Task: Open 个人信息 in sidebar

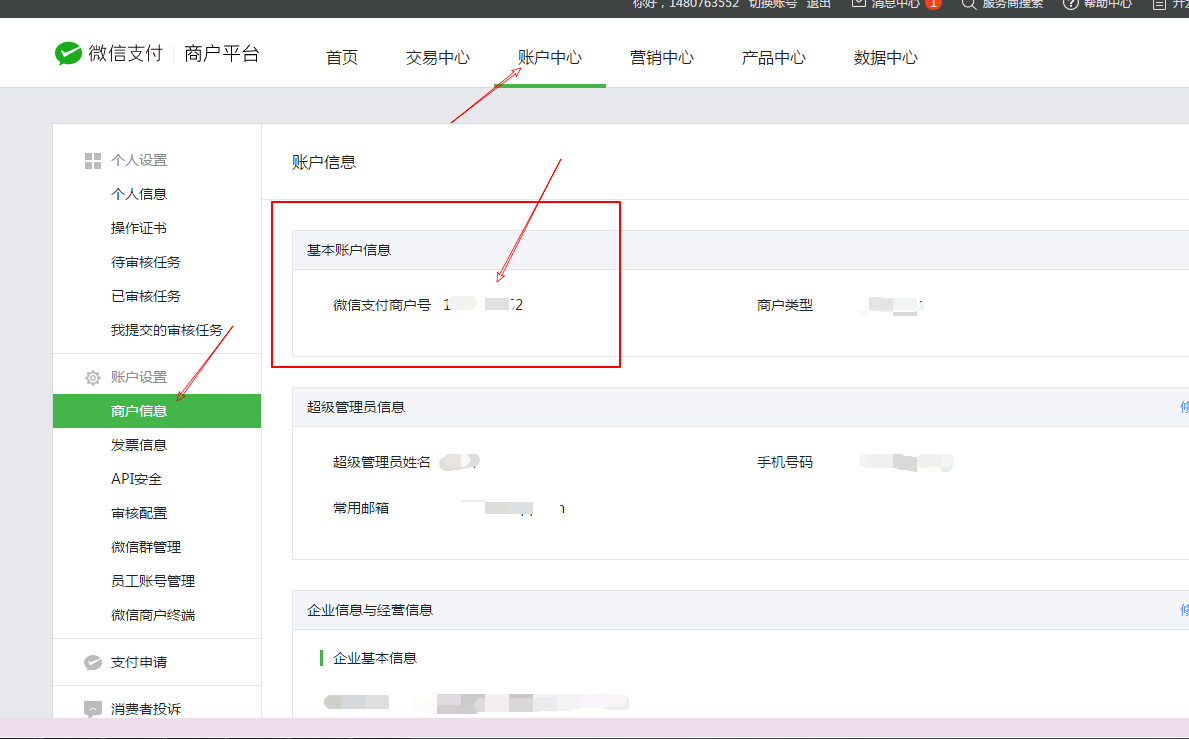Action: [139, 194]
